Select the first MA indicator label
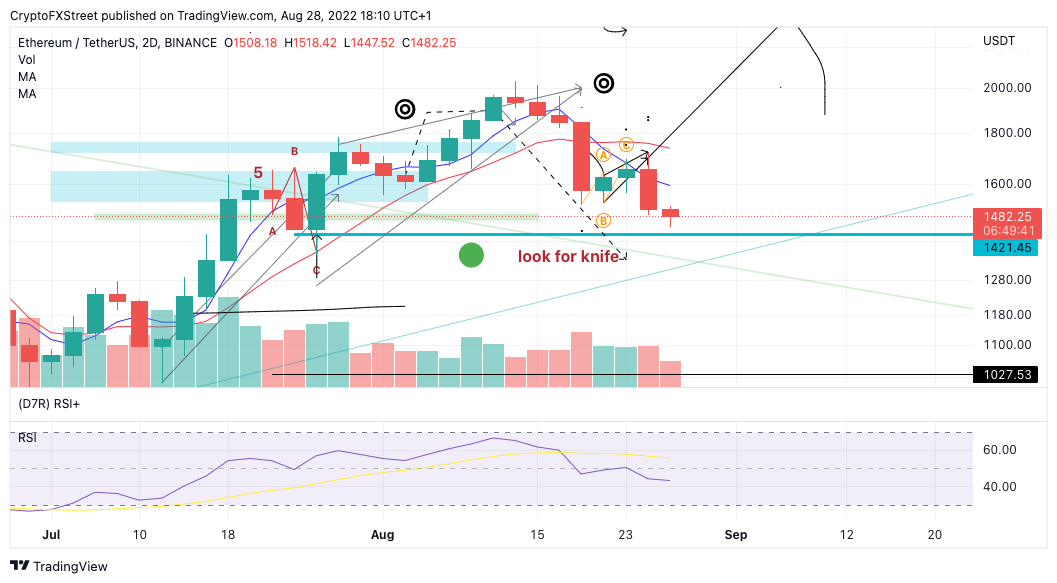Image resolution: width=1057 pixels, height=583 pixels. click(27, 77)
